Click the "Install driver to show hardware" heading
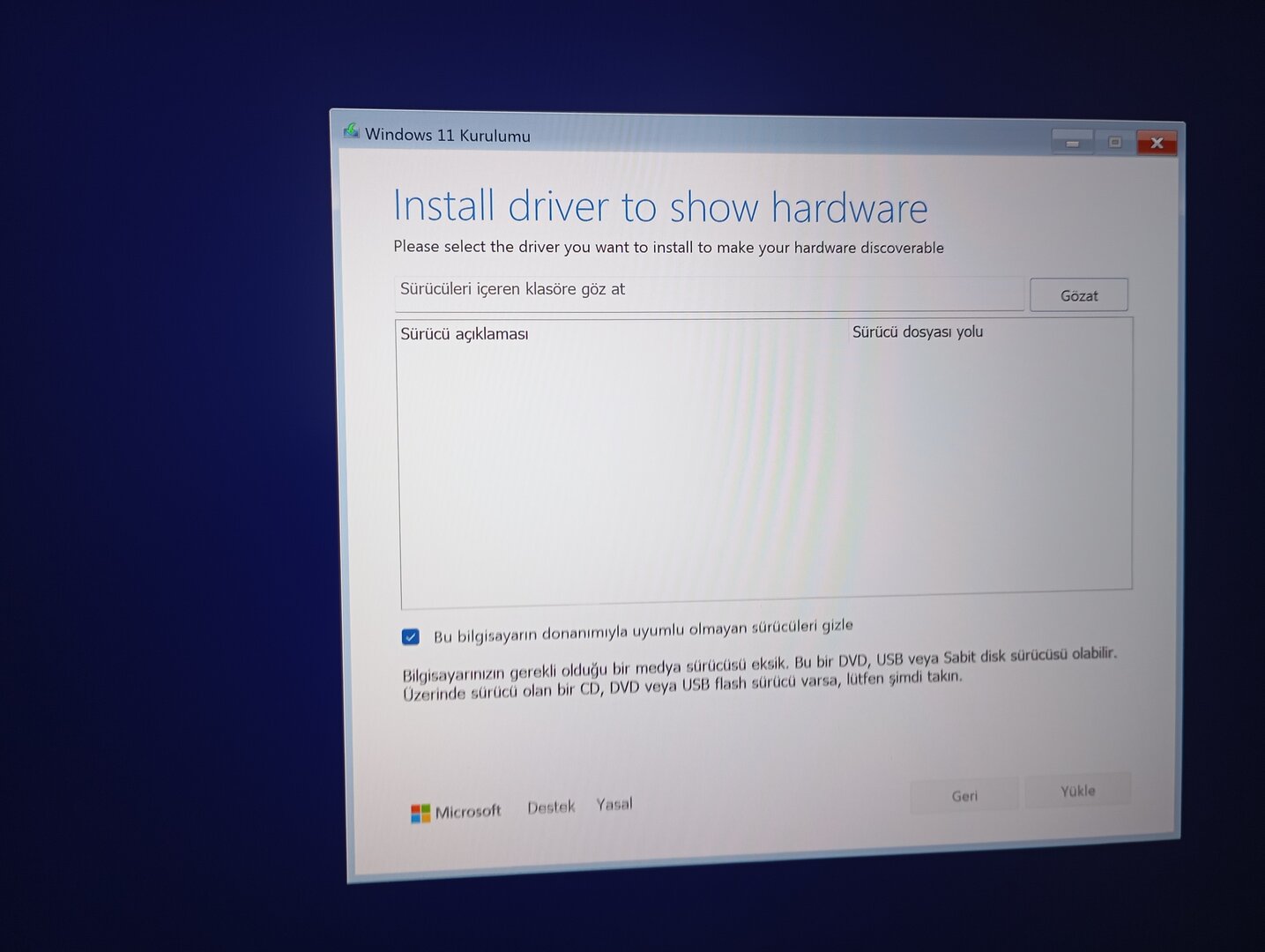The image size is (1265, 952). click(x=660, y=206)
